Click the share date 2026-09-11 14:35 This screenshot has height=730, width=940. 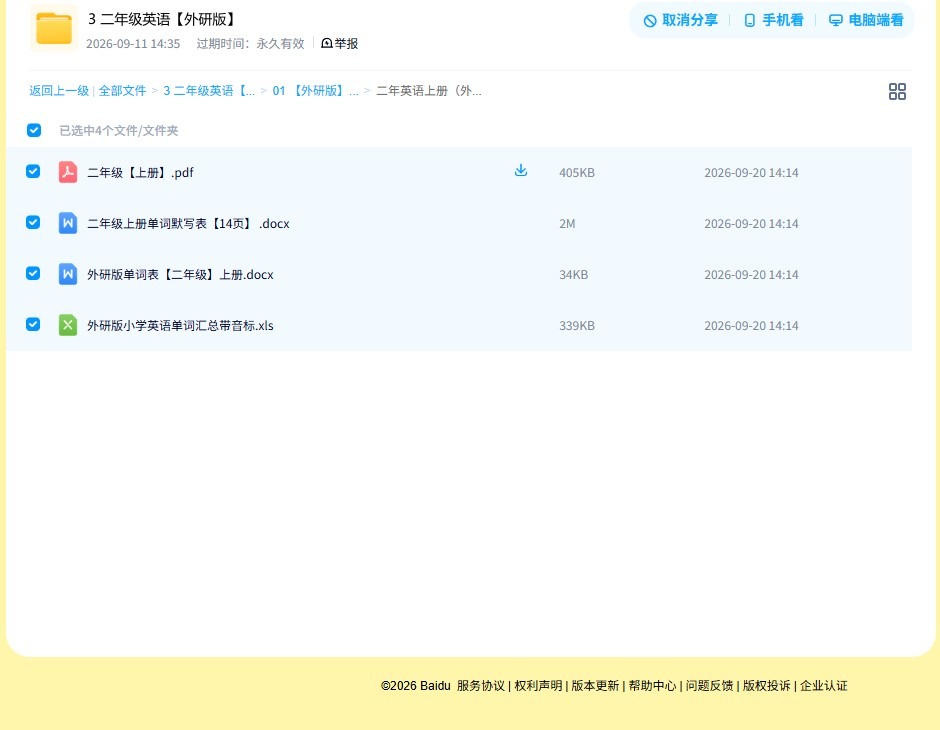133,44
